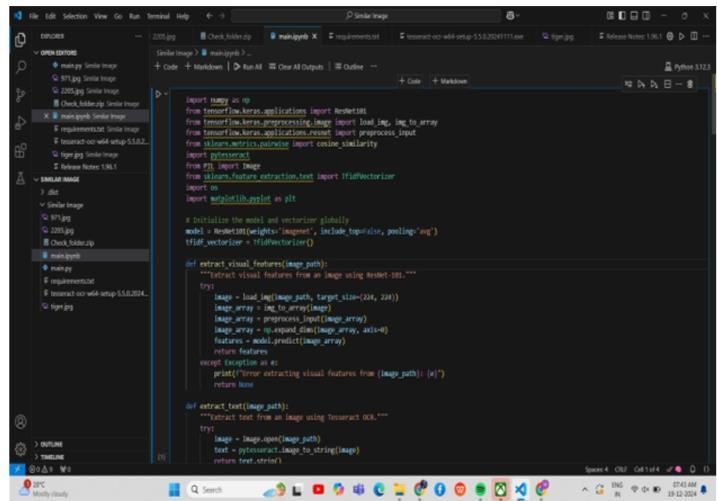Open Explorer views and more actions ellipsis

[138, 36]
